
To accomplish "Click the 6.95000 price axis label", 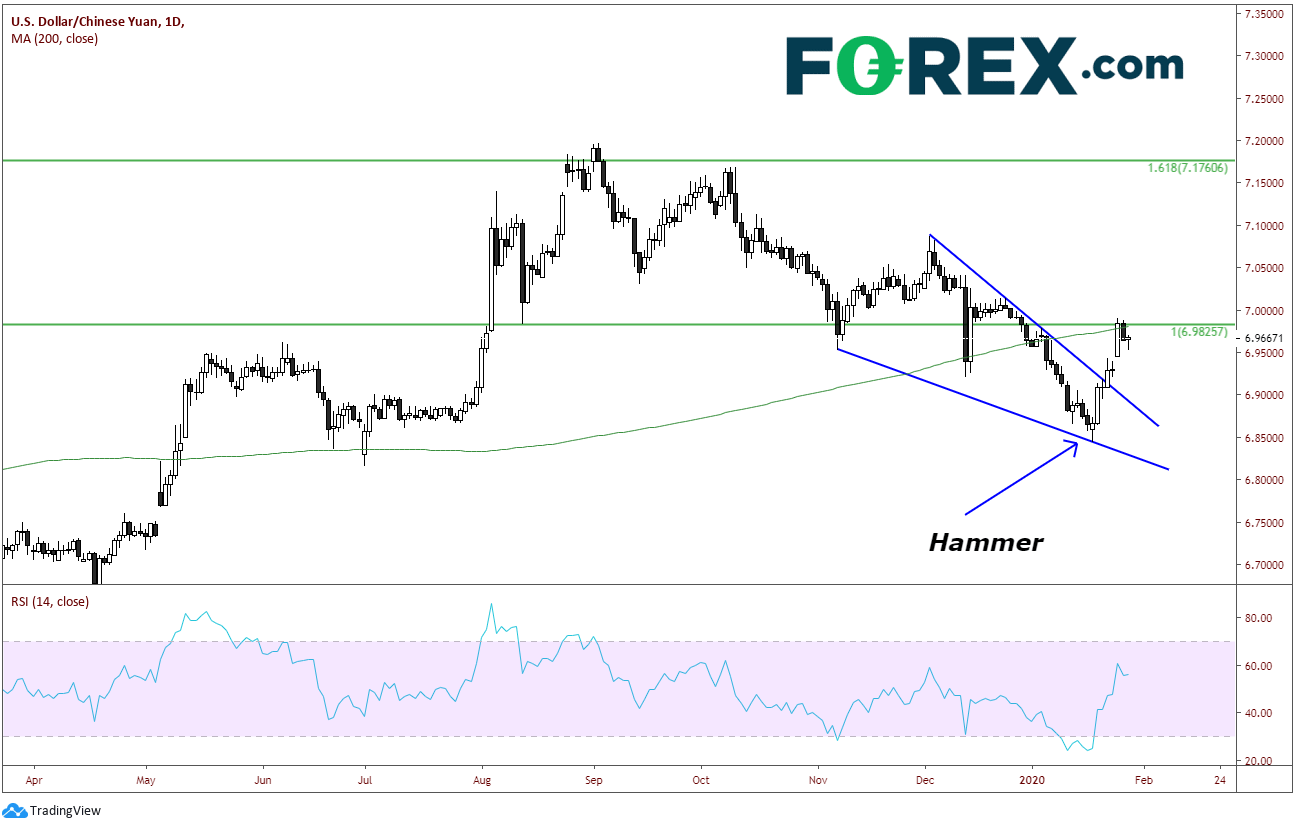I will (x=1263, y=353).
